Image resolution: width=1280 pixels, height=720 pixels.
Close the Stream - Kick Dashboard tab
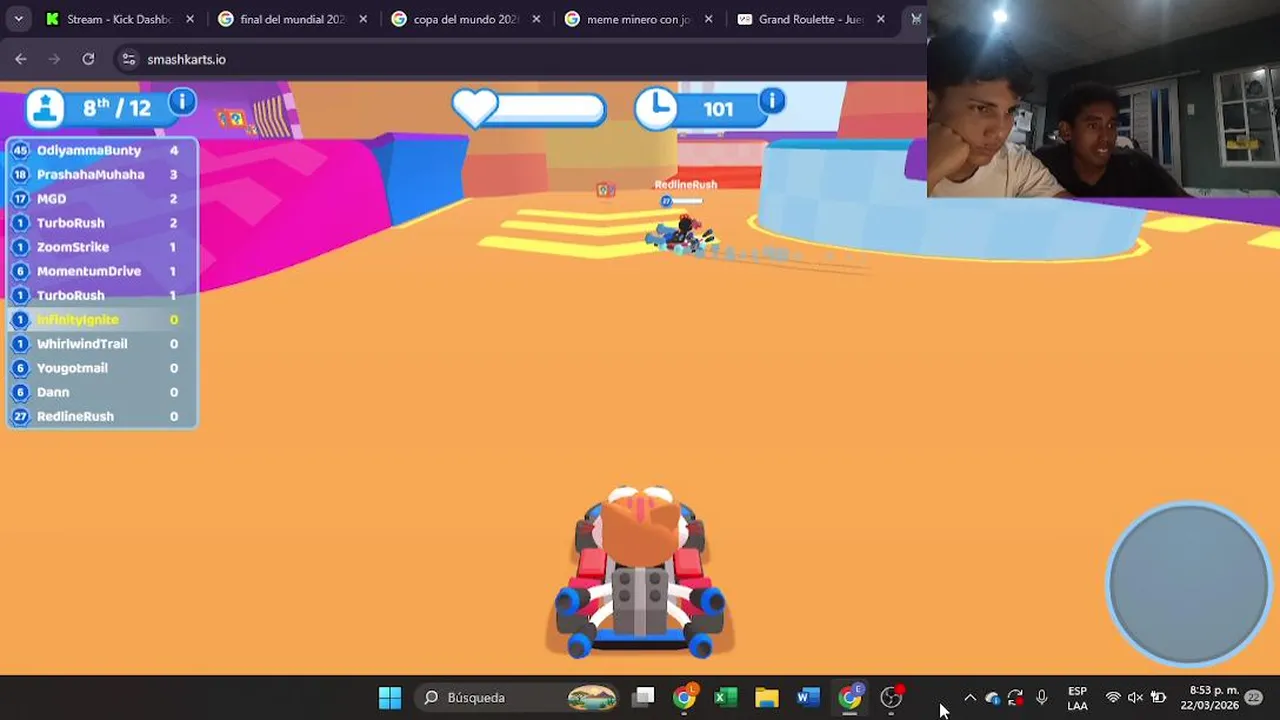click(x=190, y=19)
